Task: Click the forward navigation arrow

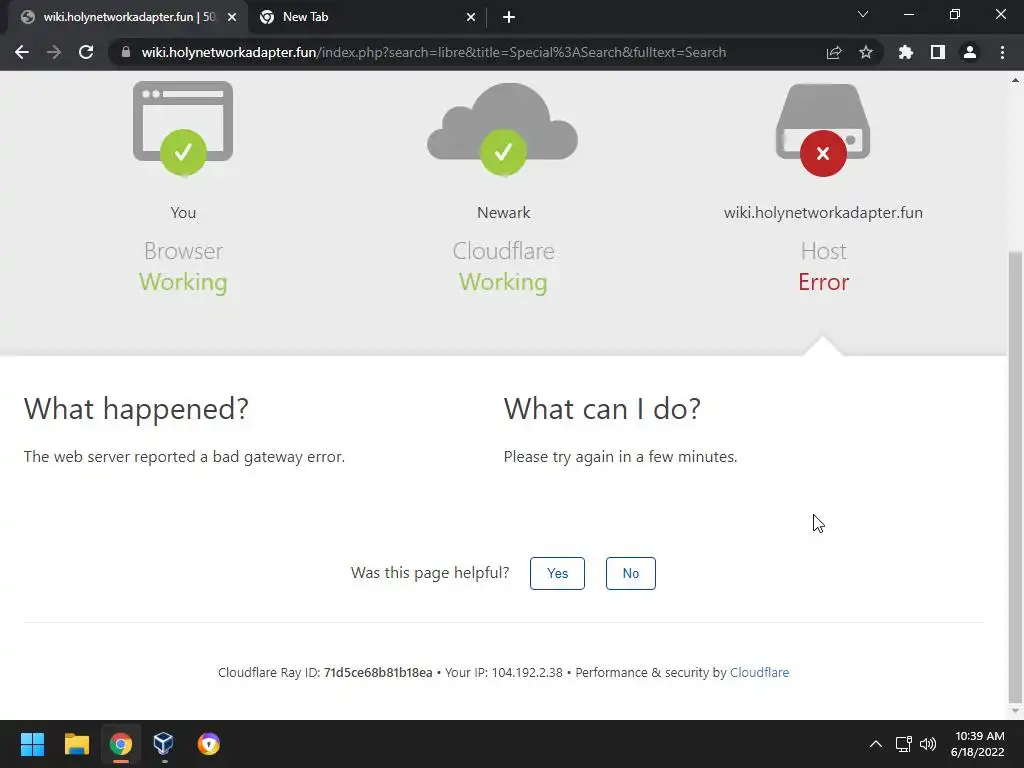Action: coord(54,52)
